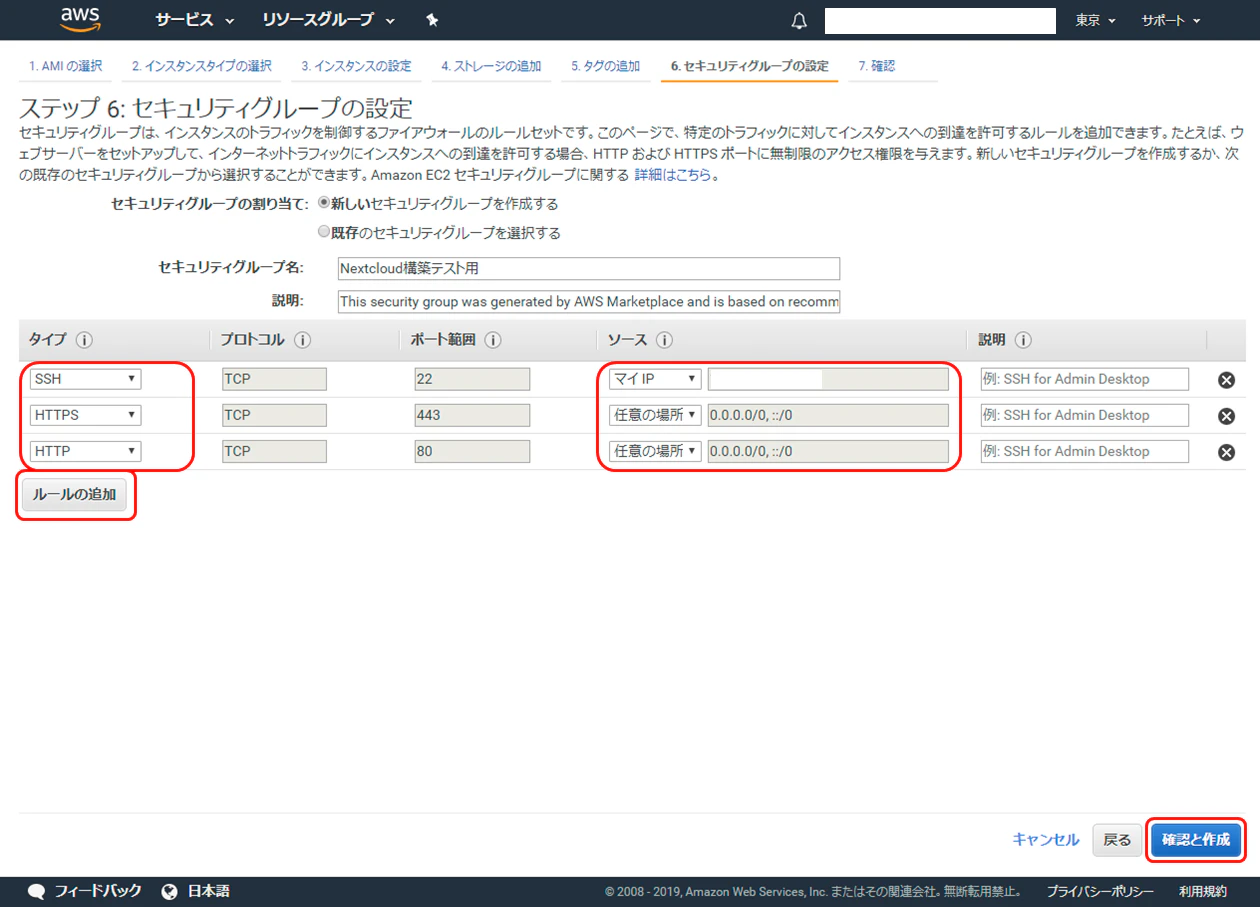The width and height of the screenshot is (1260, 907).
Task: Open the notifications bell icon
Action: pos(799,21)
